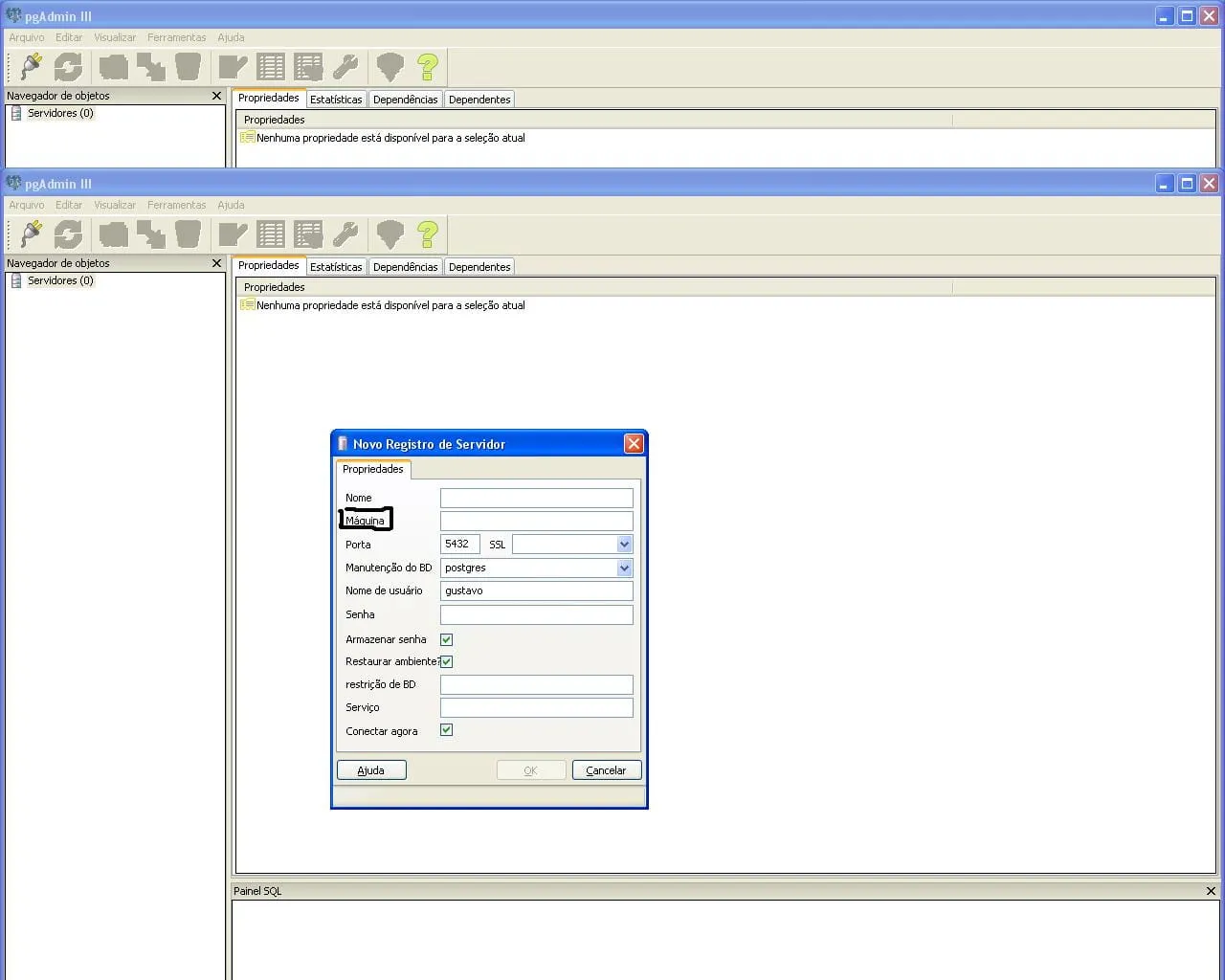This screenshot has height=980, width=1225.
Task: Click the Ajuda button in server dialog
Action: coord(371,770)
